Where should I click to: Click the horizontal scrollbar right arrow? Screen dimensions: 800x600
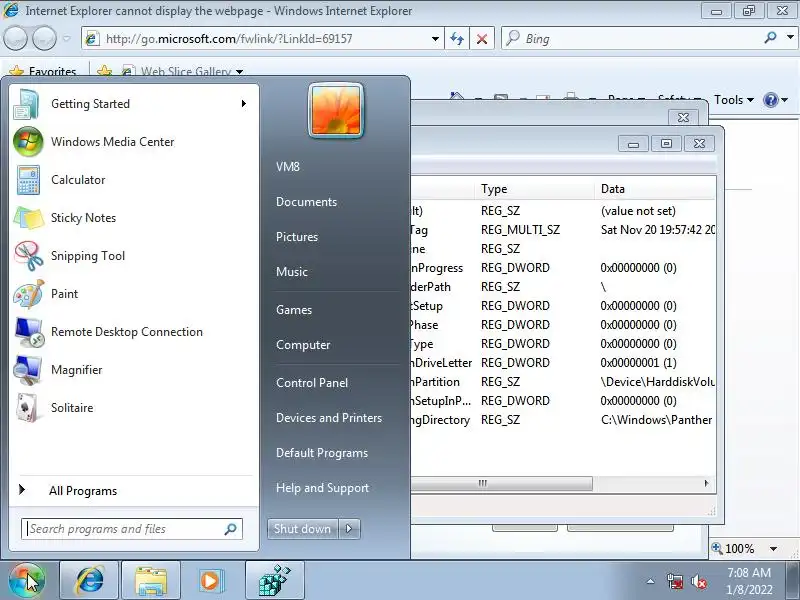pyautogui.click(x=707, y=483)
